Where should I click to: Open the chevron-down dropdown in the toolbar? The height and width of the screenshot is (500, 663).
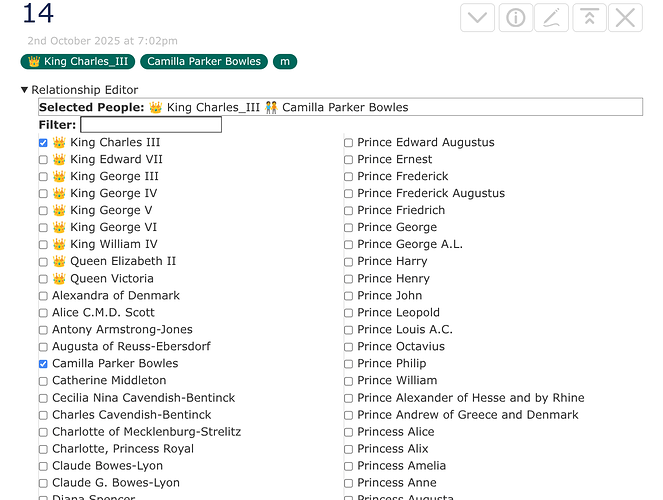pyautogui.click(x=478, y=17)
